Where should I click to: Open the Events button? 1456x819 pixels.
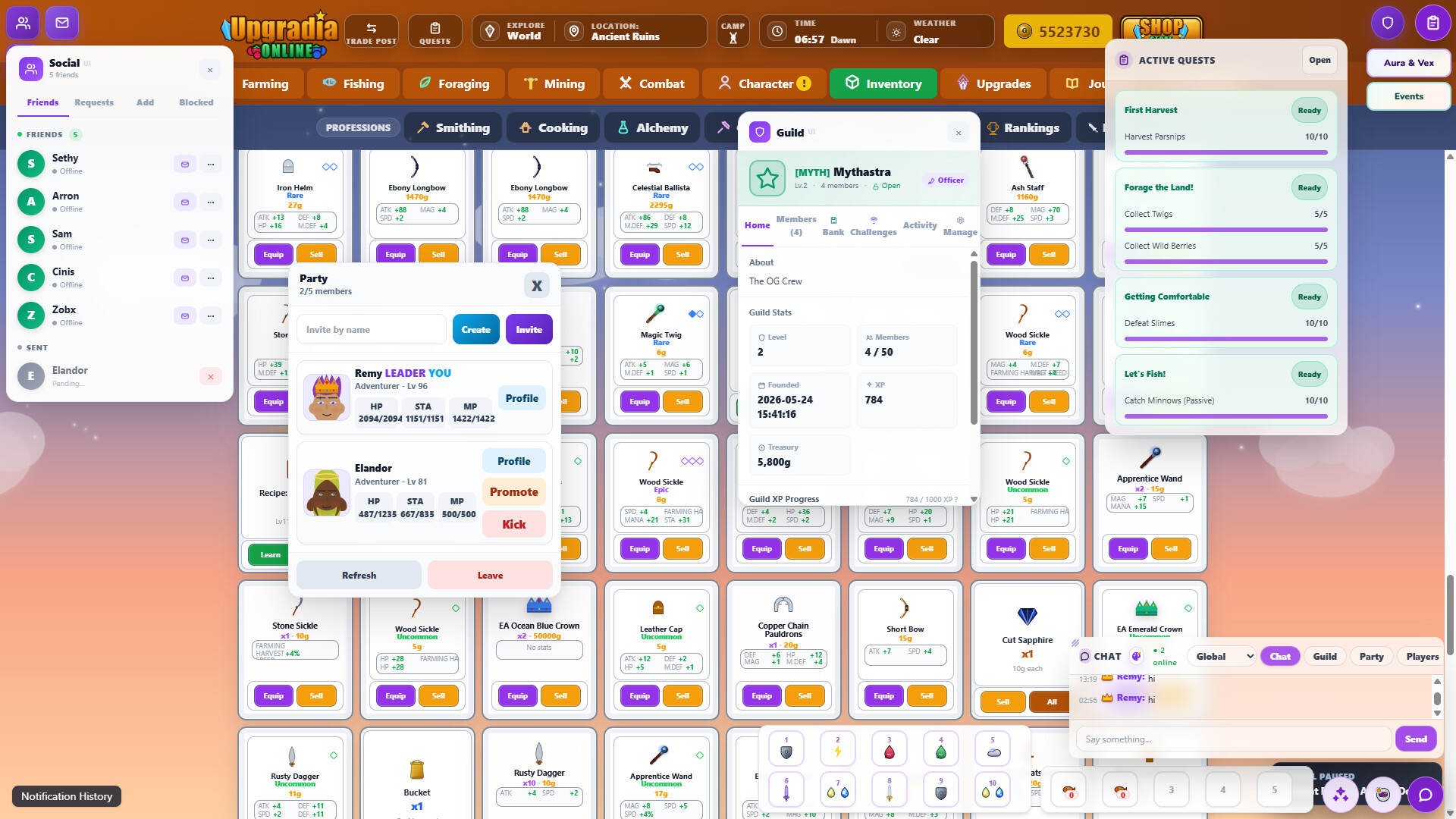(1408, 96)
